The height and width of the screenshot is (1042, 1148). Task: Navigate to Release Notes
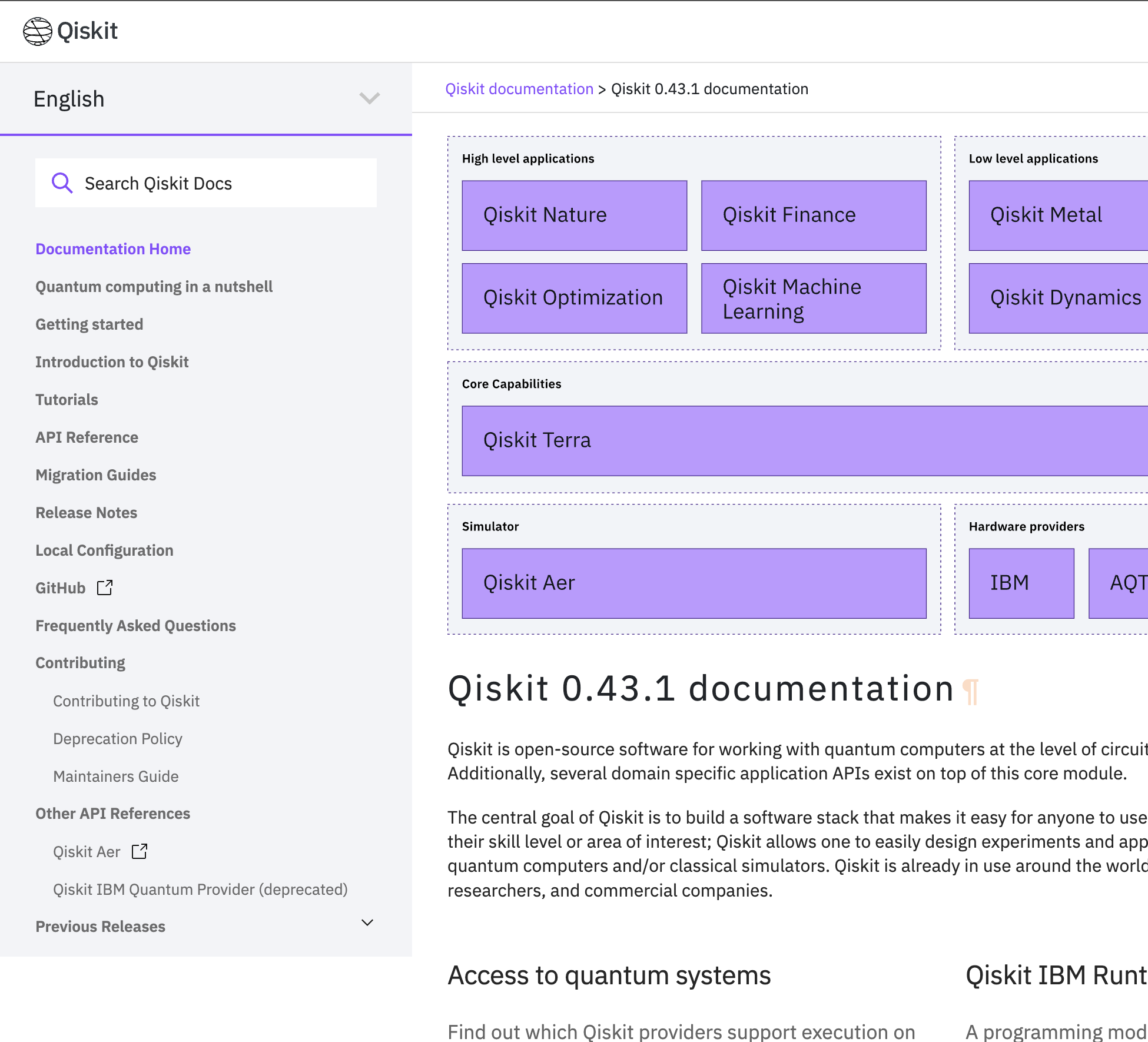[86, 513]
